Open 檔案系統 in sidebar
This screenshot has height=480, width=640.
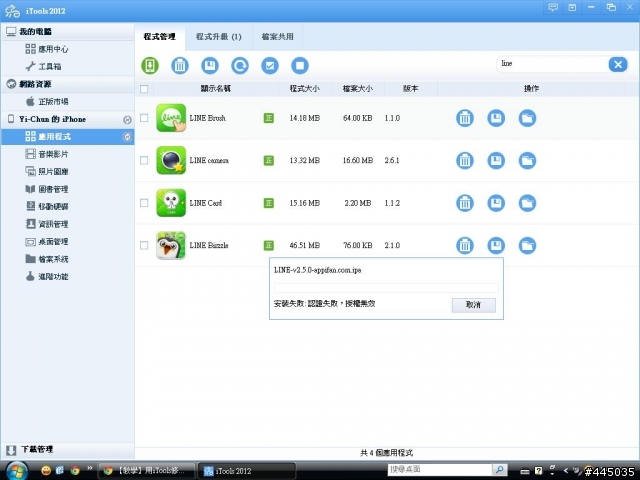pyautogui.click(x=67, y=259)
